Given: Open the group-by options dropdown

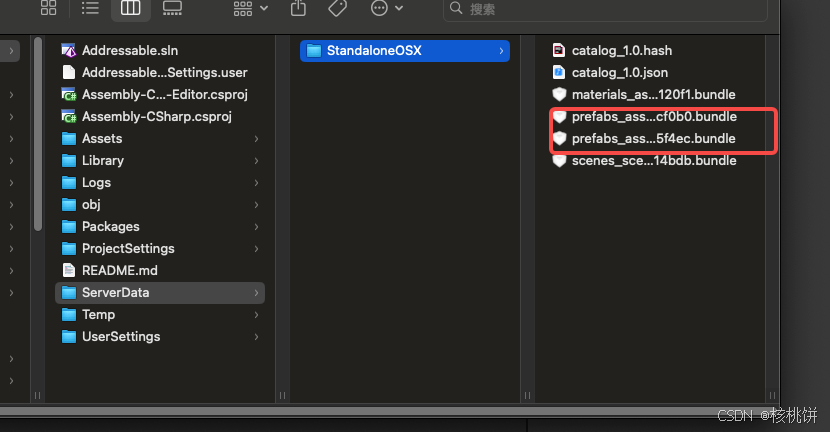Looking at the screenshot, I should (250, 8).
